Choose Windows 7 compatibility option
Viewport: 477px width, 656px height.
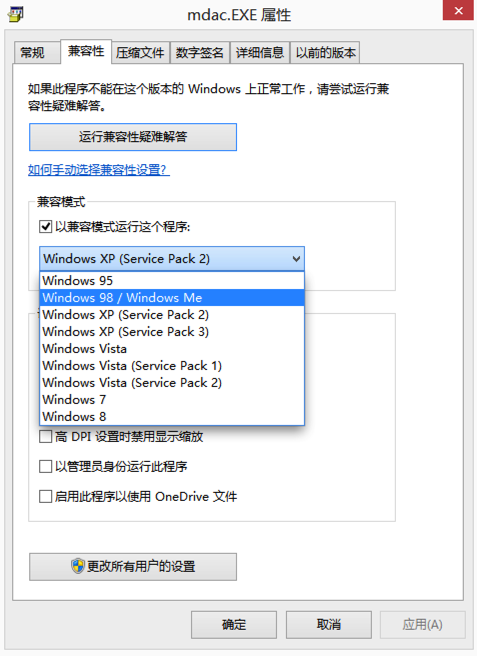[x=172, y=400]
